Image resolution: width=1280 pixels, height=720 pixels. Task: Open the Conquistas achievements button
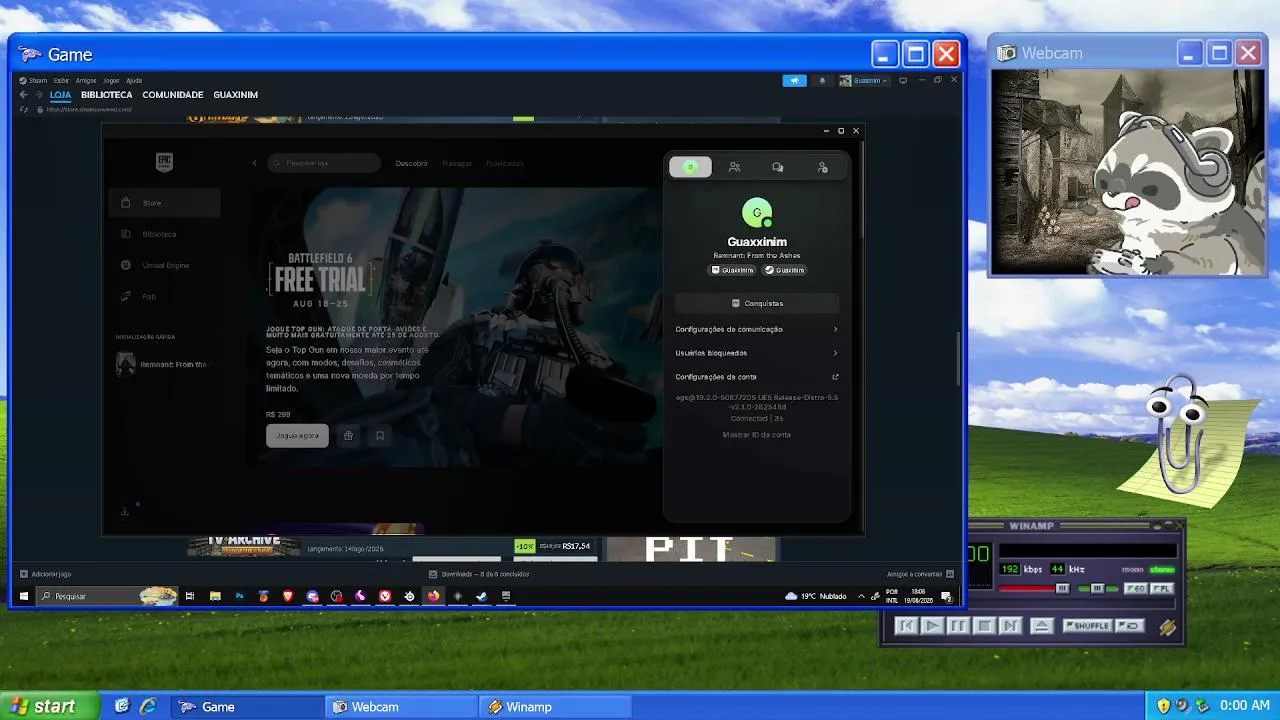pyautogui.click(x=757, y=303)
